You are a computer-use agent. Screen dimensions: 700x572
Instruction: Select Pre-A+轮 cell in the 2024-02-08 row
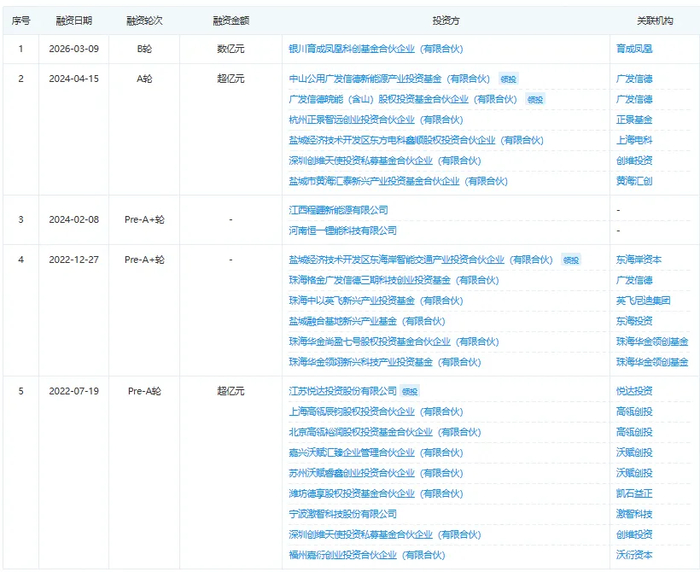click(144, 220)
